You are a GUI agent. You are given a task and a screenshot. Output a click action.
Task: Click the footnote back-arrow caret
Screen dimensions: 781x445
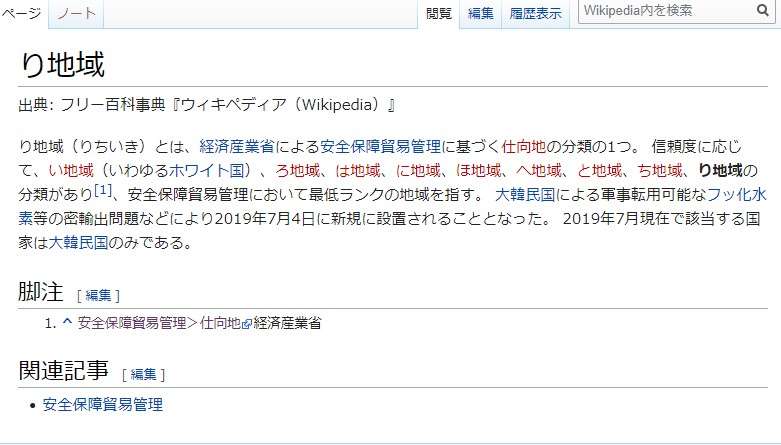point(67,322)
